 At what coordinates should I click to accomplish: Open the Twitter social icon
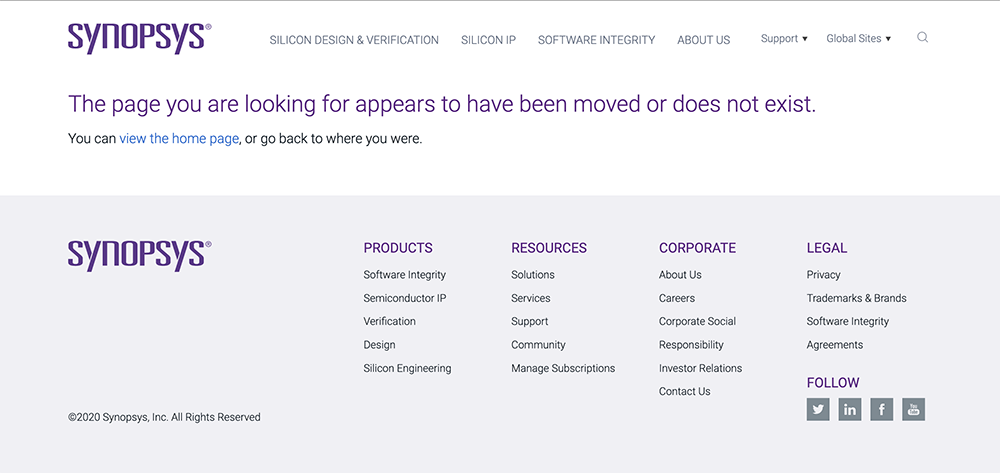click(818, 409)
